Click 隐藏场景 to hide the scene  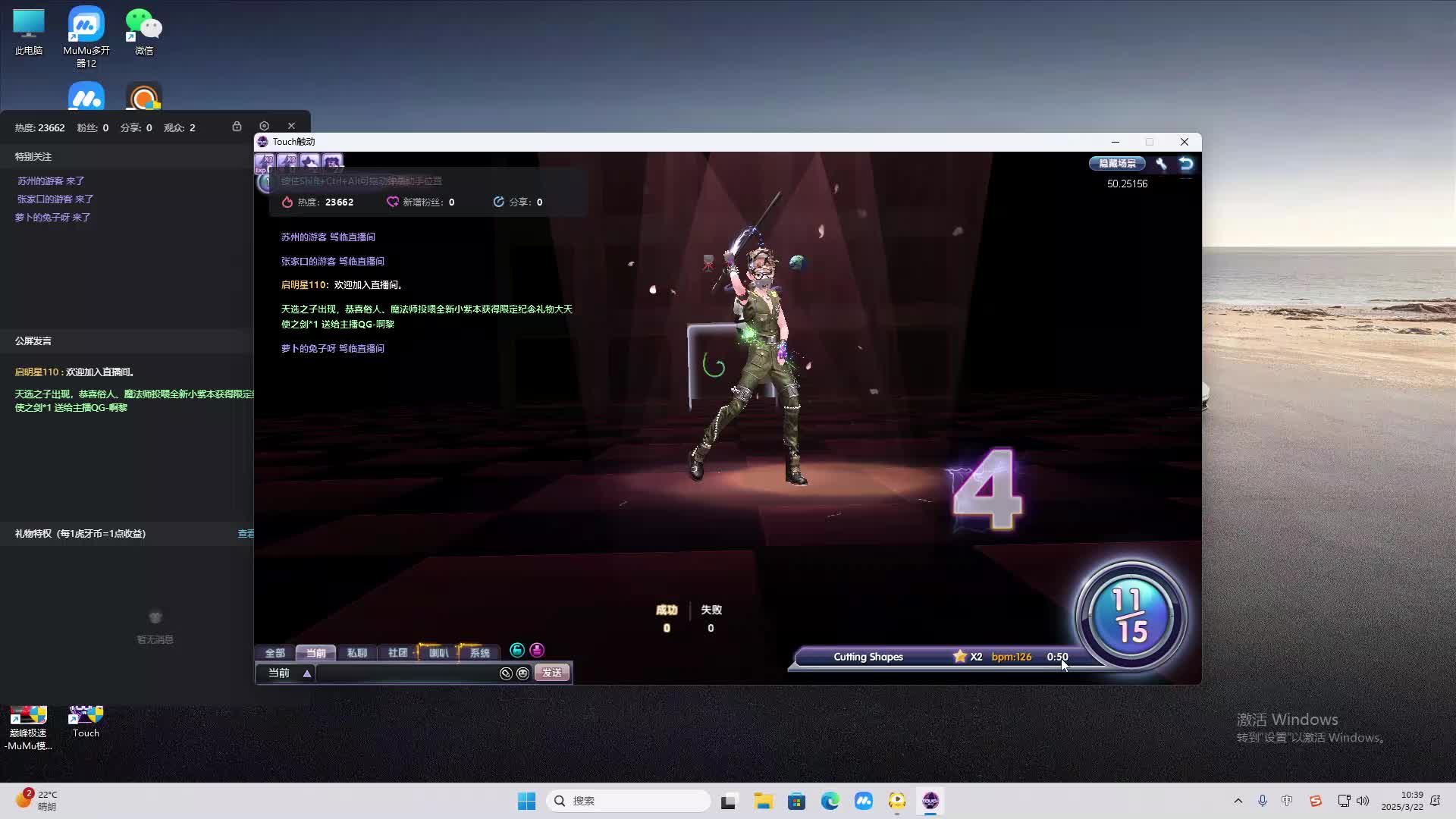[x=1117, y=163]
